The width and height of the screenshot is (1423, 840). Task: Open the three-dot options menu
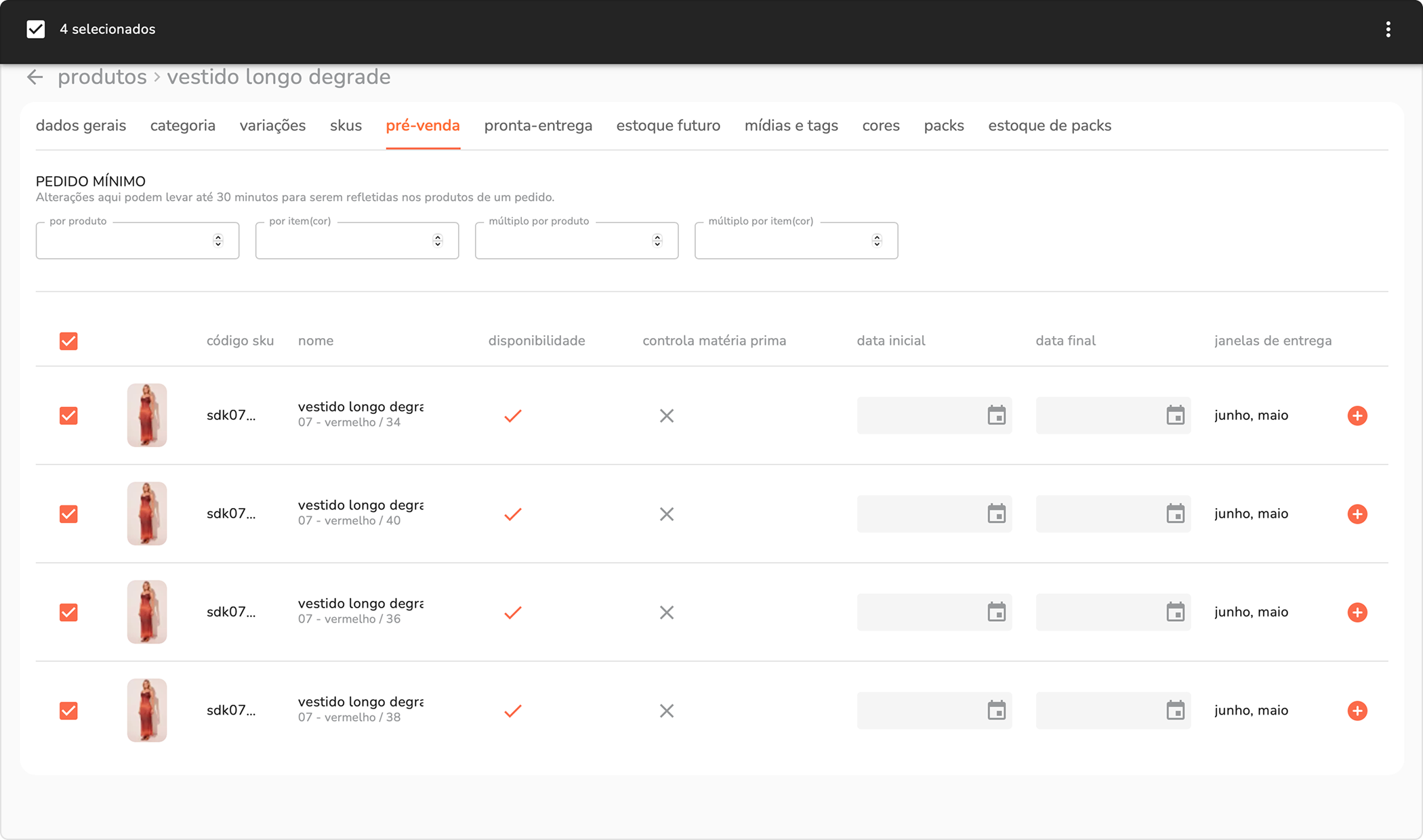[x=1388, y=29]
